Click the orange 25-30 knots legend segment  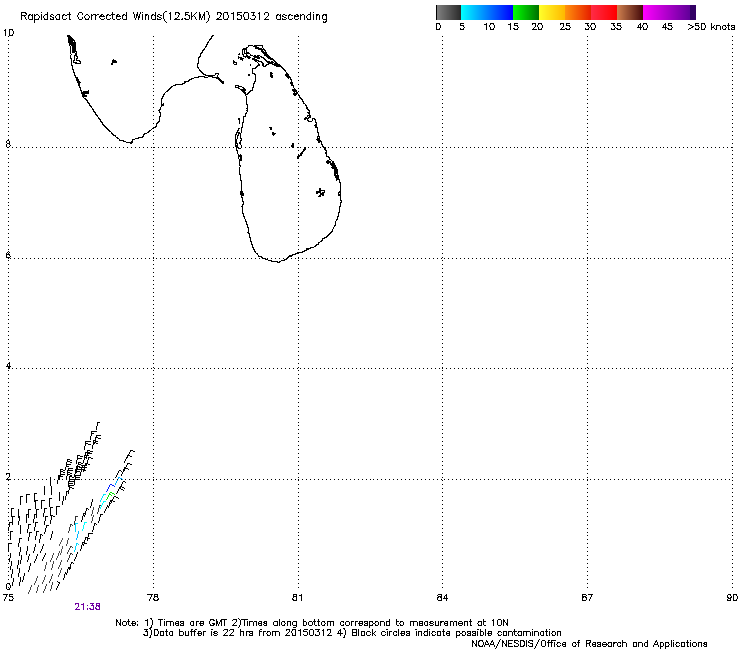578,12
